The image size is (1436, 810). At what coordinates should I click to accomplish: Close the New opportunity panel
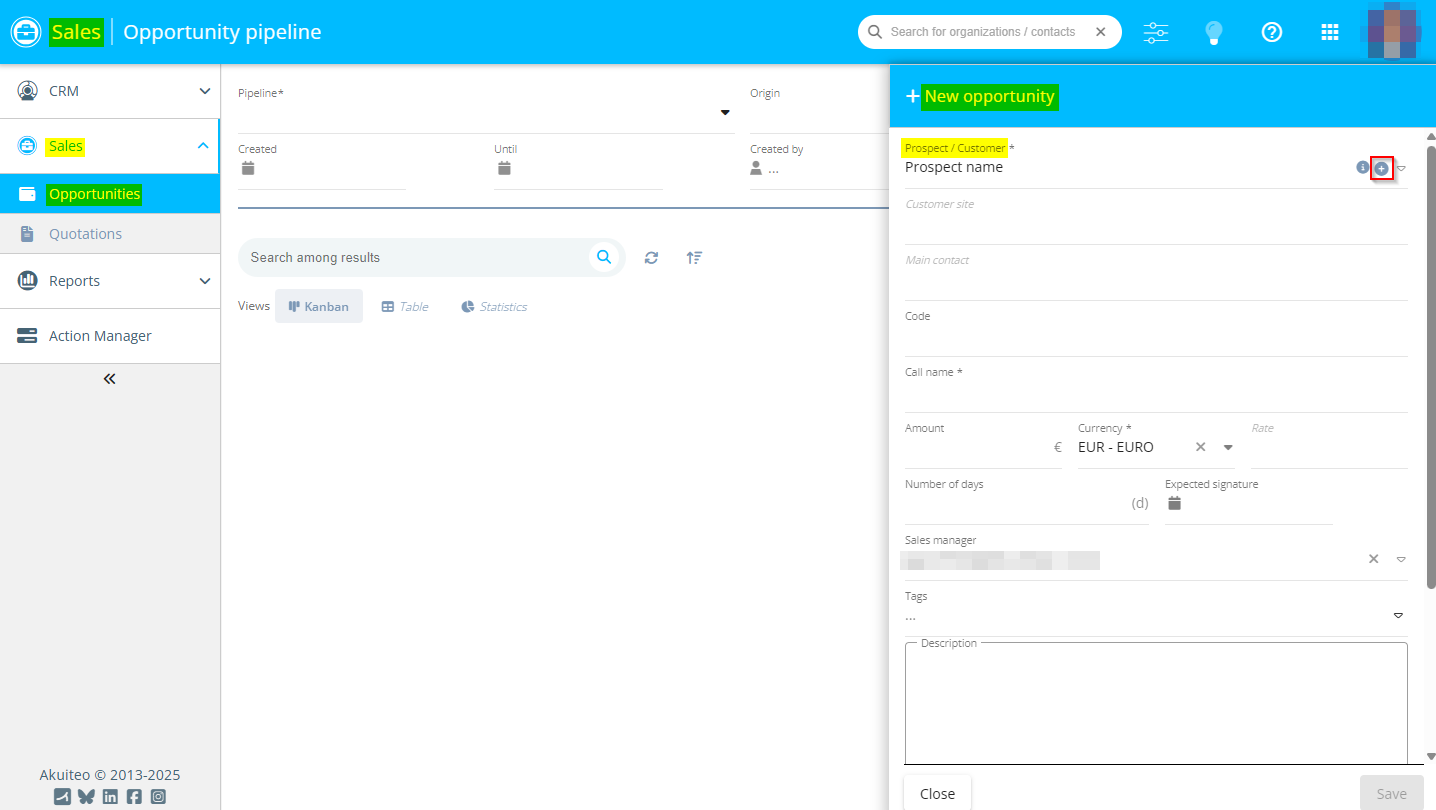point(937,793)
